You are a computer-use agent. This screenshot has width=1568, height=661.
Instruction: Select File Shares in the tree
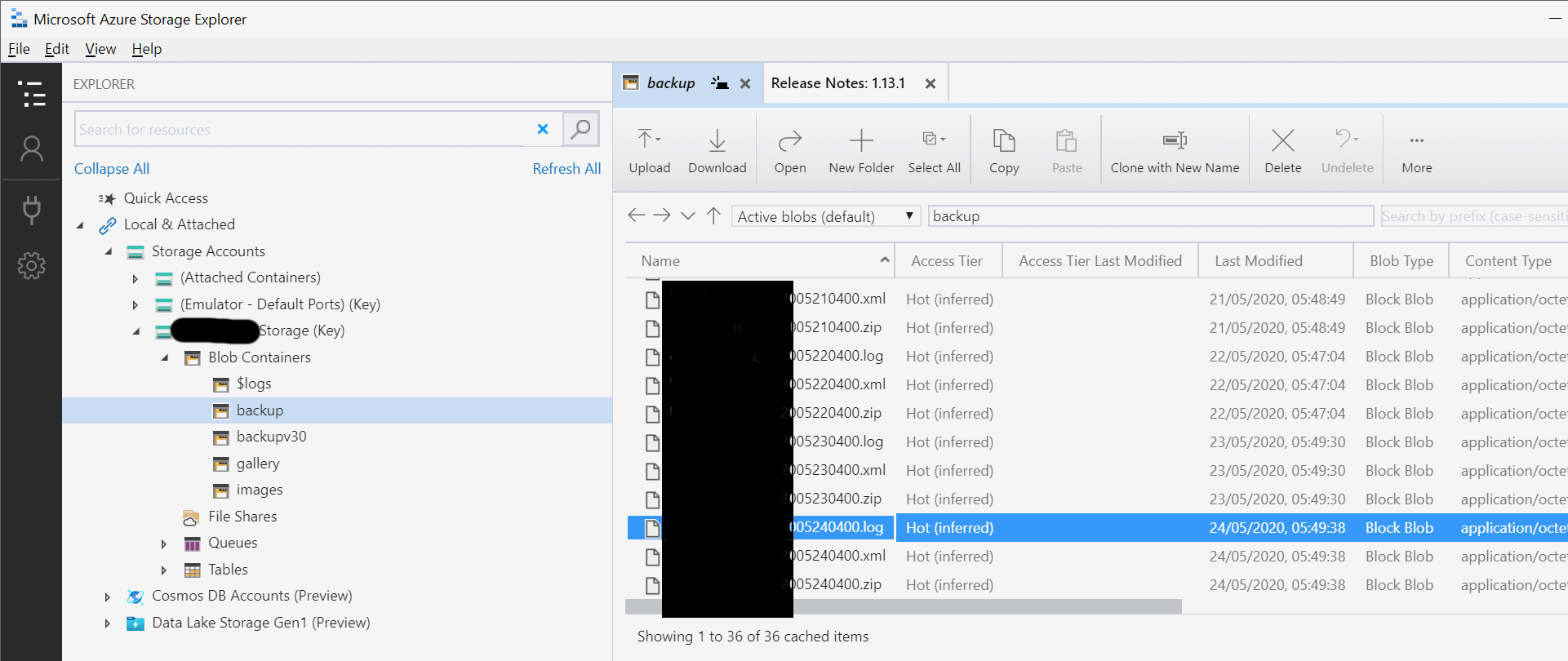tap(242, 517)
